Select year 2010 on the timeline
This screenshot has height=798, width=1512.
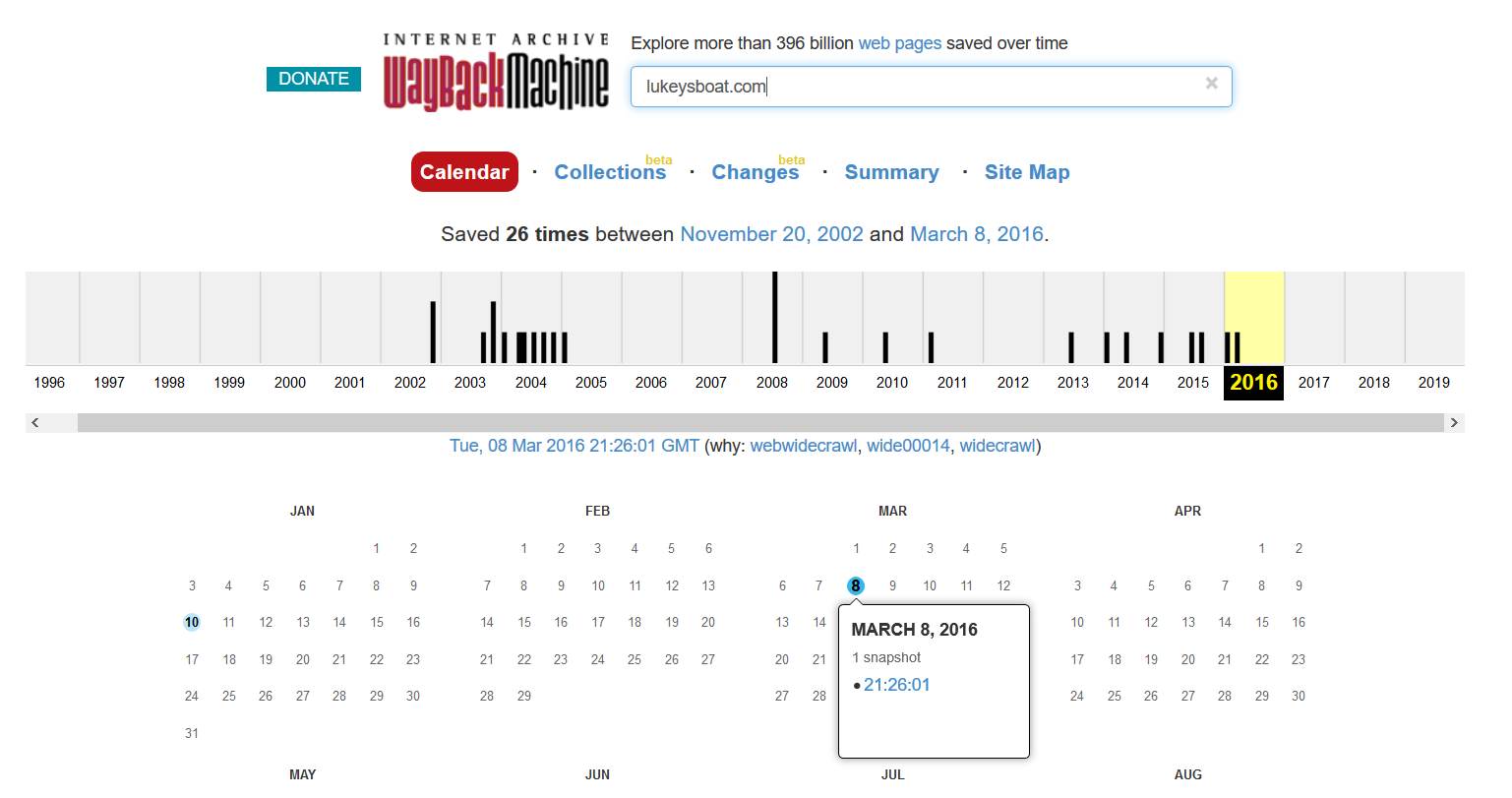pos(891,383)
